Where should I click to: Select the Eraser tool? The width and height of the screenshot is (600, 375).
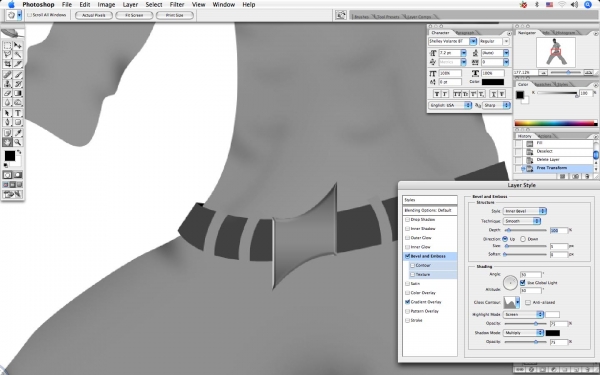[7, 93]
